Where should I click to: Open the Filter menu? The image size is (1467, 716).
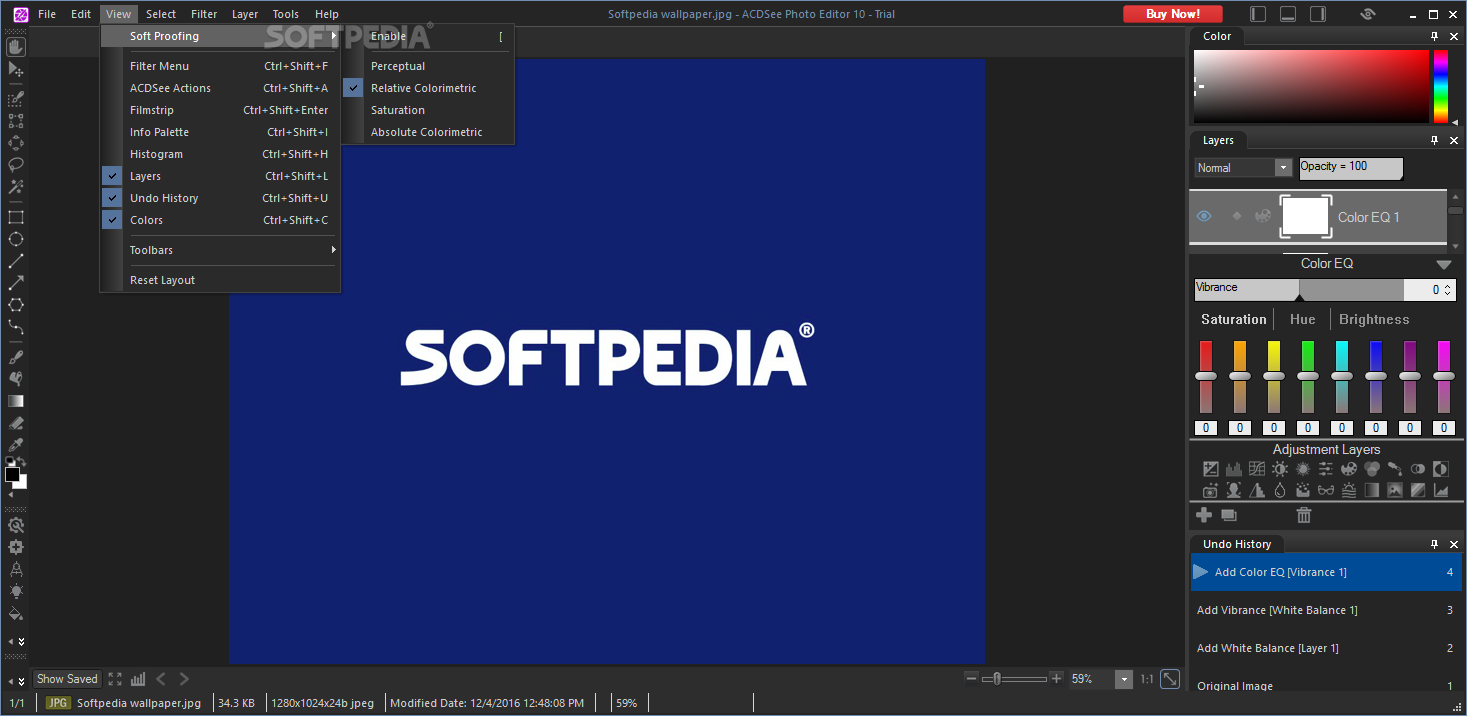click(204, 14)
